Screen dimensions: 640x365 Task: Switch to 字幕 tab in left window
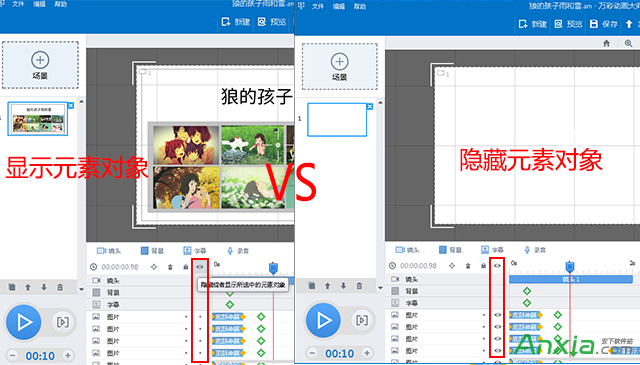click(x=195, y=251)
